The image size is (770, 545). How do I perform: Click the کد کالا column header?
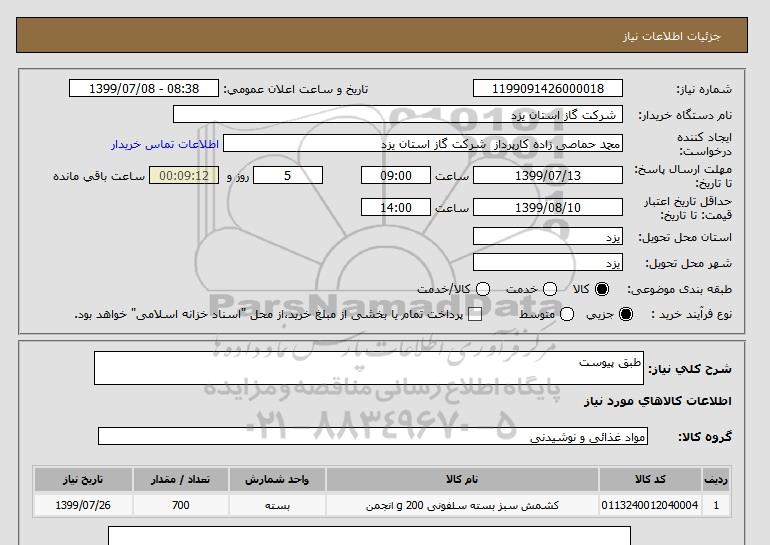(650, 479)
